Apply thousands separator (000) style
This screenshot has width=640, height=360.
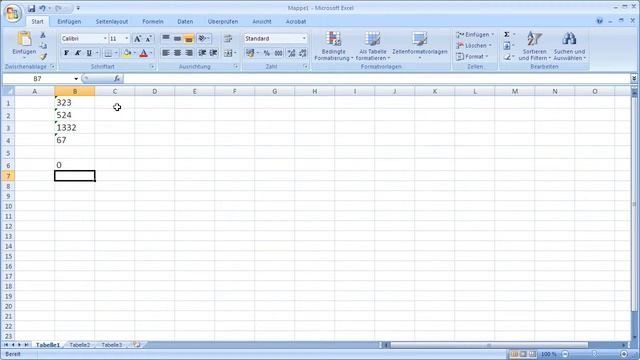[278, 53]
